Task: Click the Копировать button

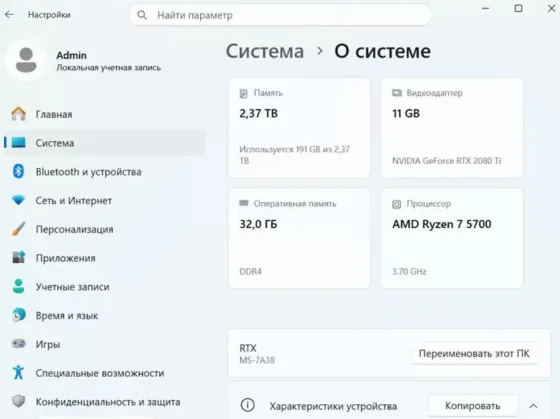Action: pyautogui.click(x=472, y=406)
